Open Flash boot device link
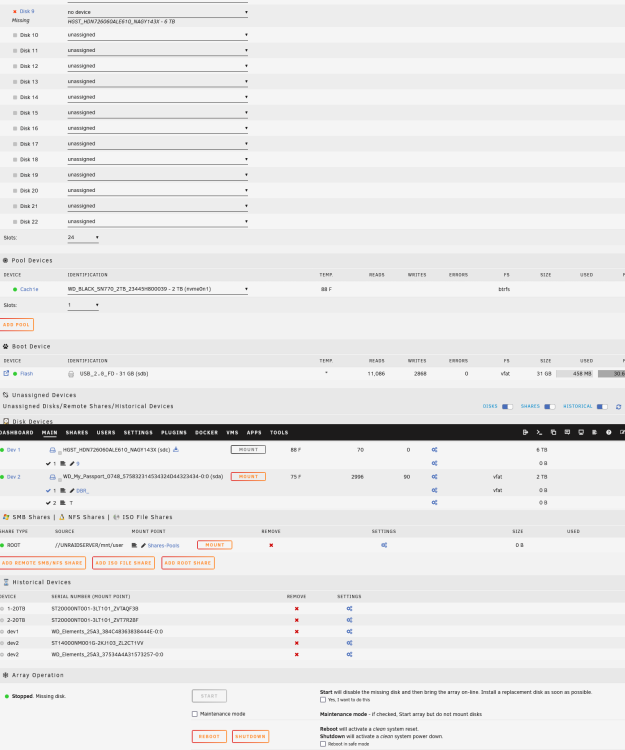Image resolution: width=625 pixels, height=750 pixels. click(x=27, y=374)
